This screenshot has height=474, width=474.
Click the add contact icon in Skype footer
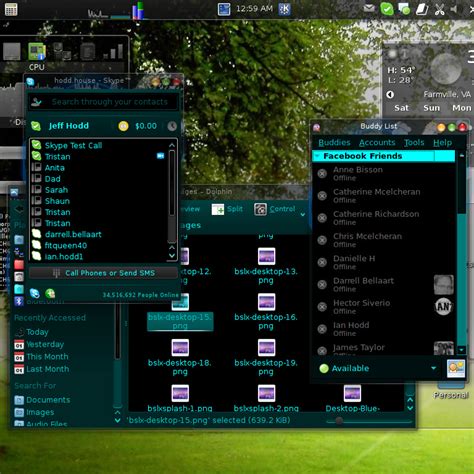(50, 293)
